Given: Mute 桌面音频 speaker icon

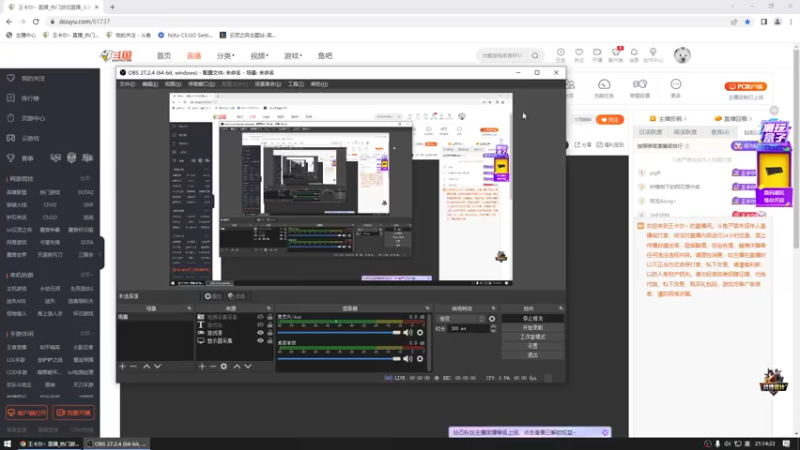Looking at the screenshot, I should 408,359.
